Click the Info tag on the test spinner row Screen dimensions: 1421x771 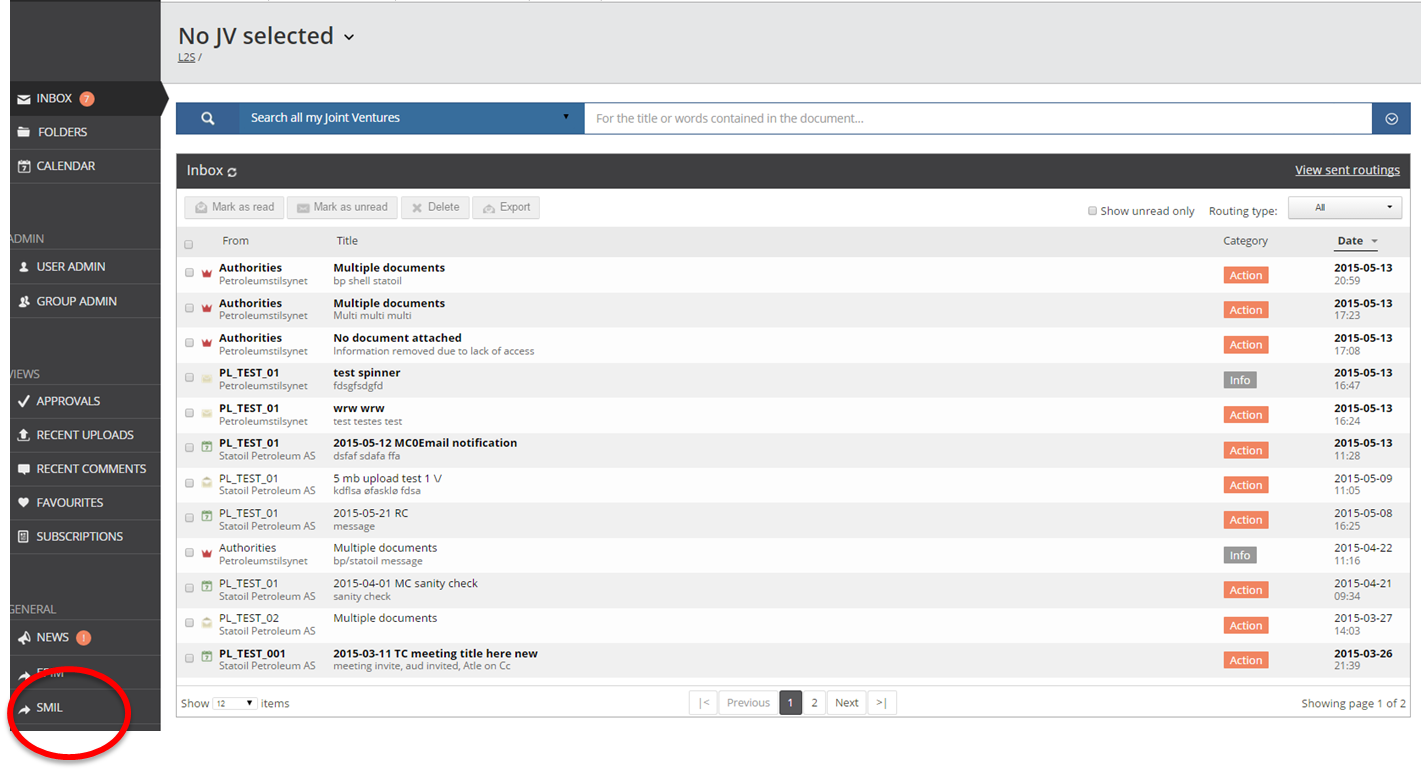tap(1240, 380)
